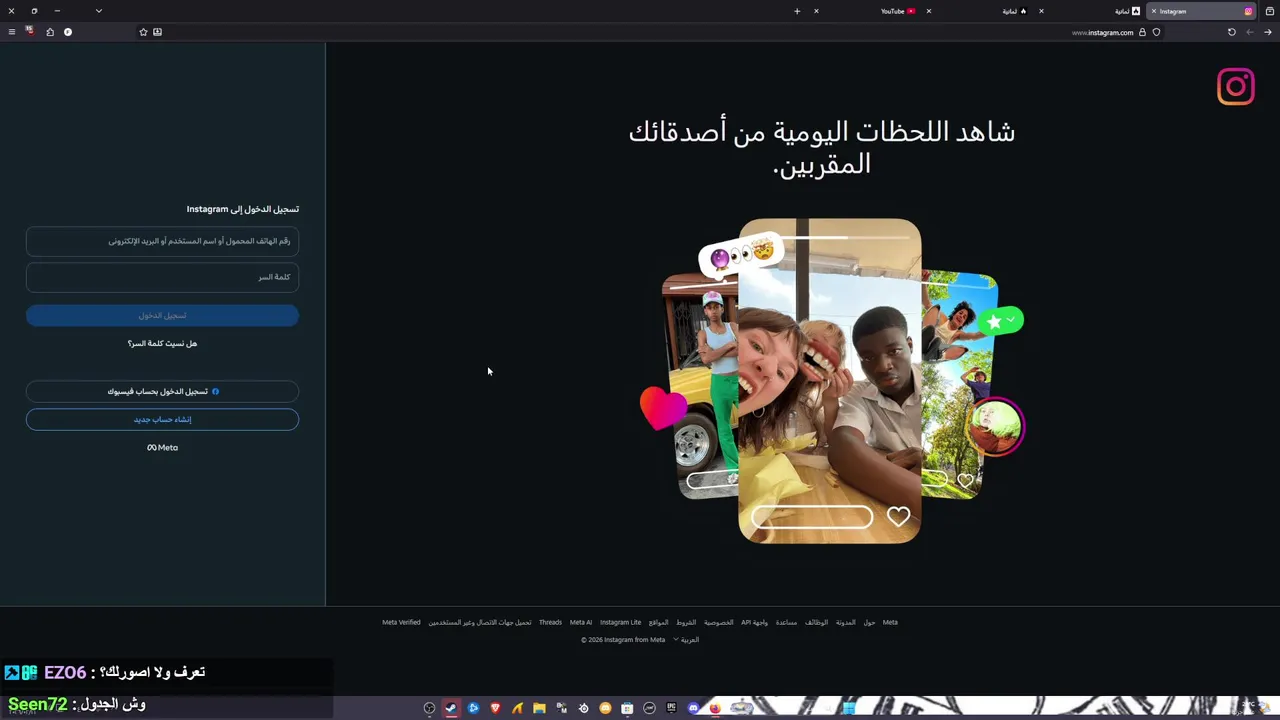This screenshot has height=720, width=1280.
Task: Open the Meta Verified footer link
Action: tap(401, 622)
